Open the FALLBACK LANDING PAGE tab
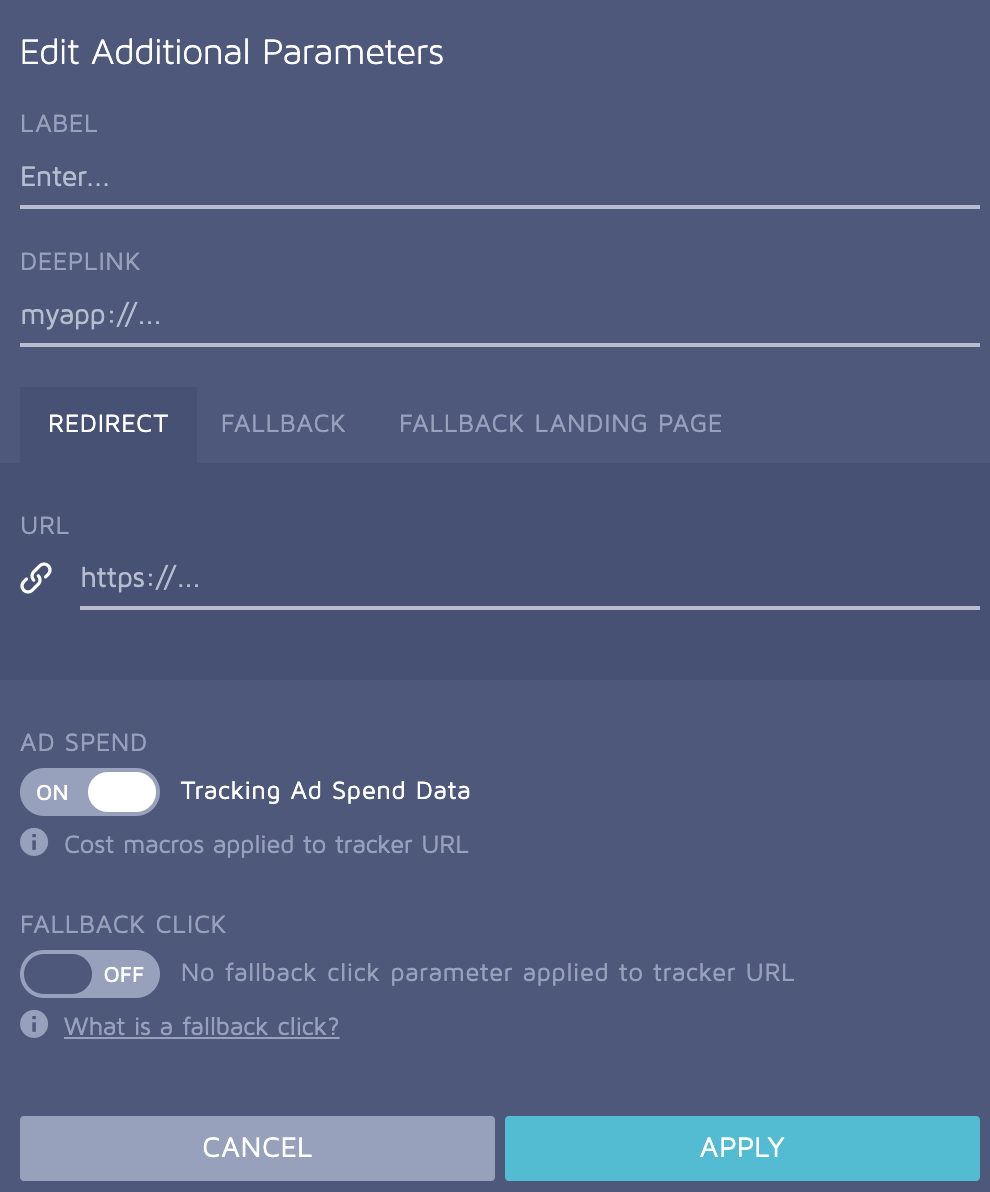 coord(559,424)
